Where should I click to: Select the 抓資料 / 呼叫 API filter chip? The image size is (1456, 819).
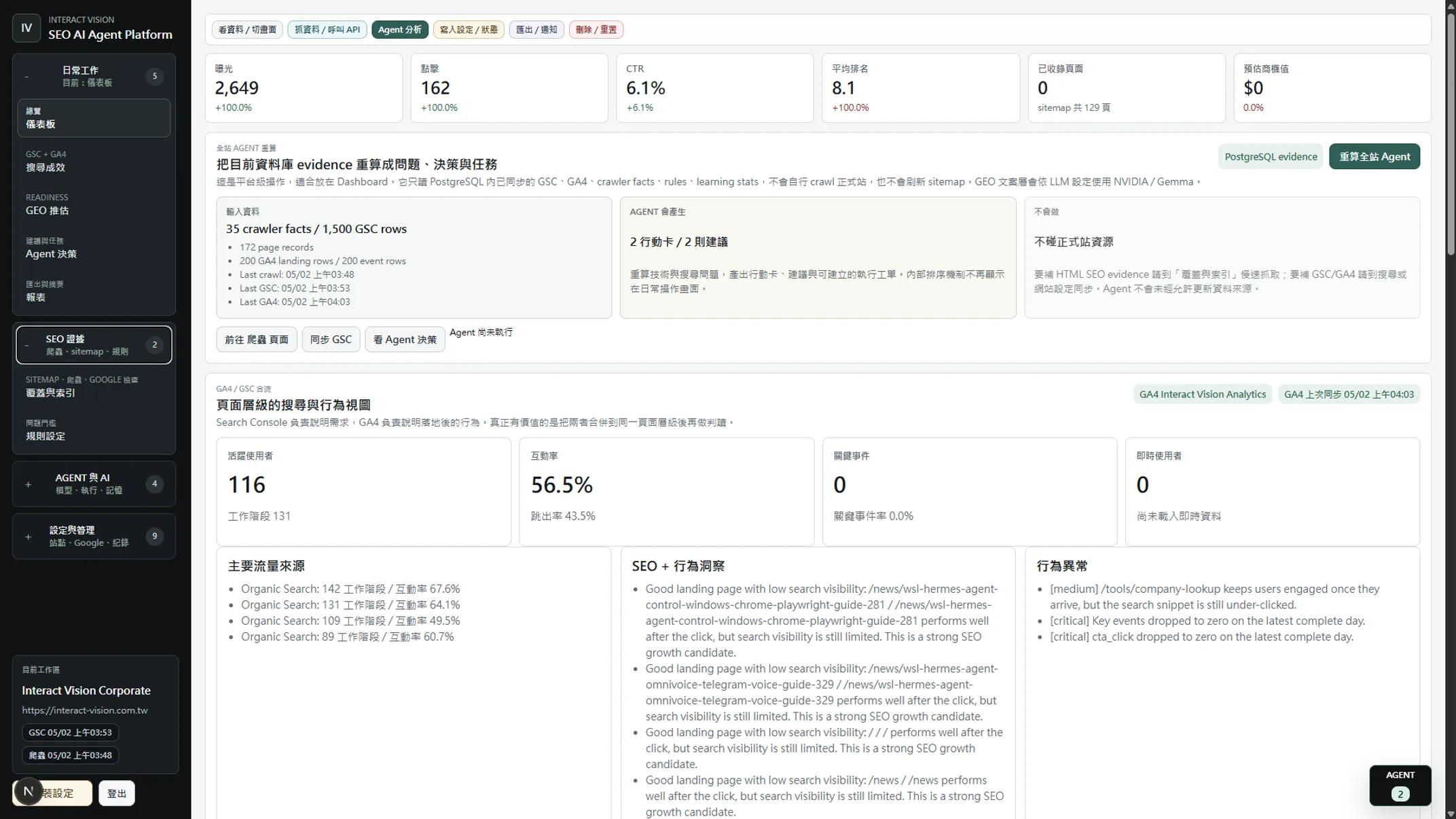point(327,30)
